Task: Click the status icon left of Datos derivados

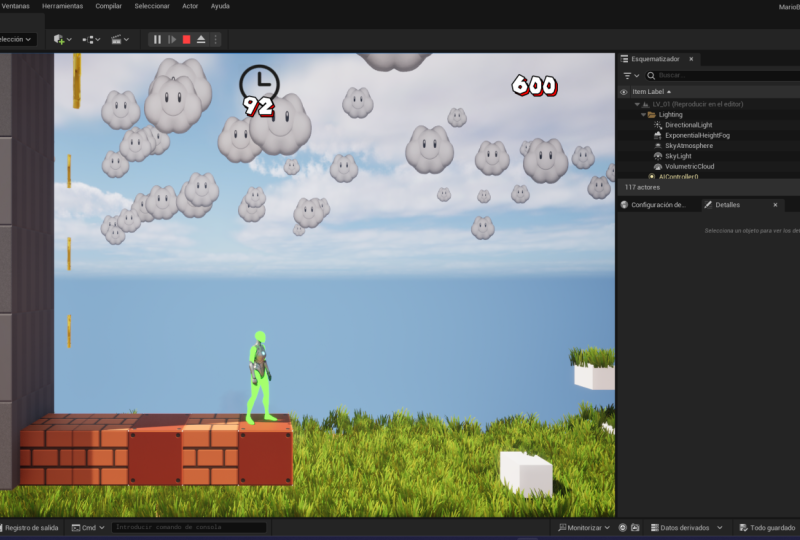Action: pos(635,528)
